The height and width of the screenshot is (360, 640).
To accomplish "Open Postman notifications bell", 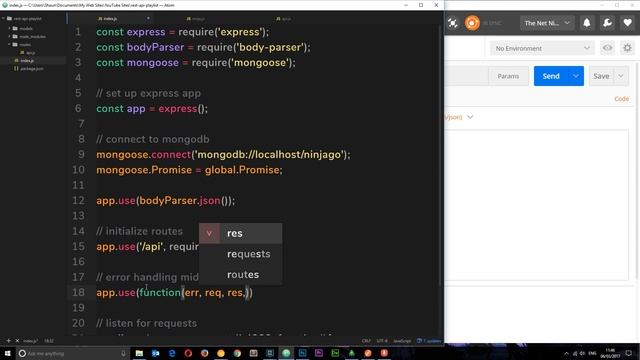I will point(587,23).
